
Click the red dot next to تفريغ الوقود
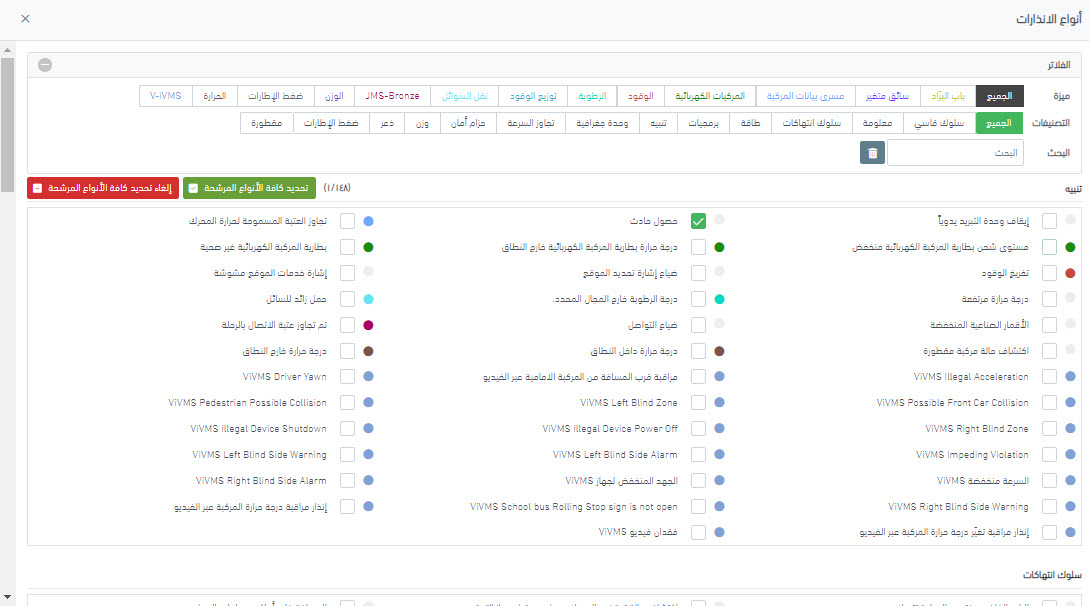(1071, 273)
